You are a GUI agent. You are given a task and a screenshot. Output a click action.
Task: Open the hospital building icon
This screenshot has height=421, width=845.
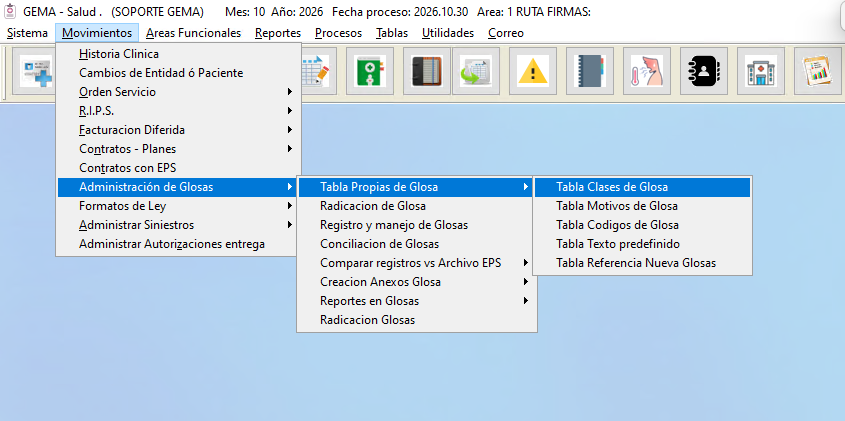click(x=761, y=71)
